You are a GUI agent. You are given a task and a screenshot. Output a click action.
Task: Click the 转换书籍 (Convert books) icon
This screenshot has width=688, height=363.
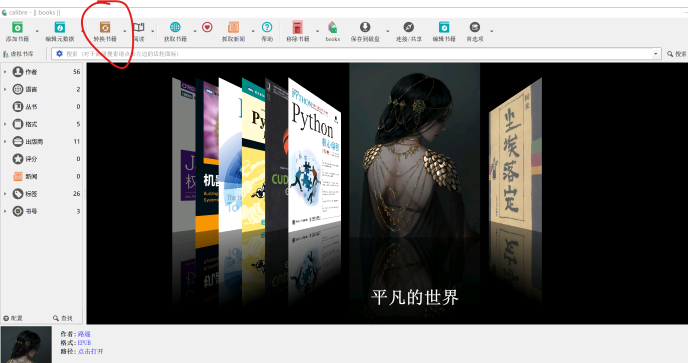(105, 28)
